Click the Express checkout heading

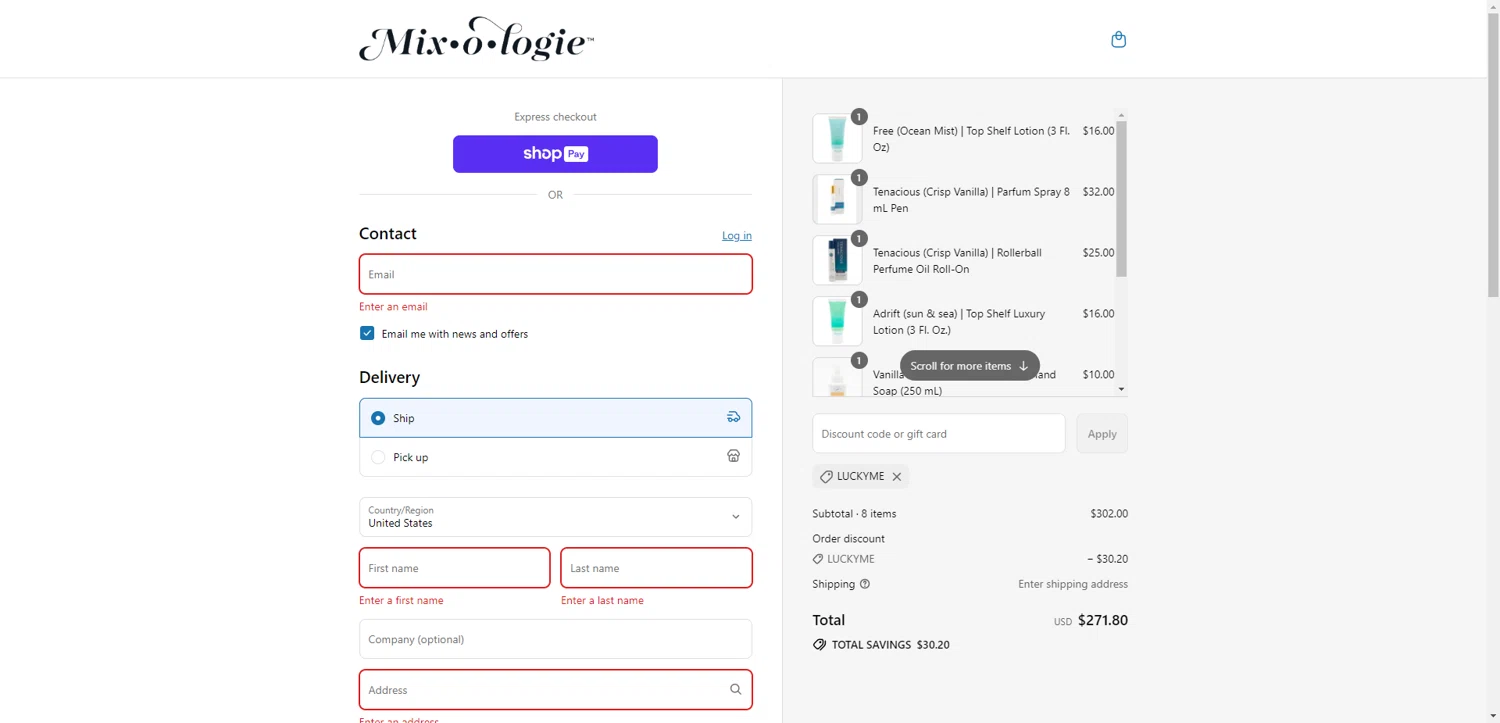(x=555, y=117)
